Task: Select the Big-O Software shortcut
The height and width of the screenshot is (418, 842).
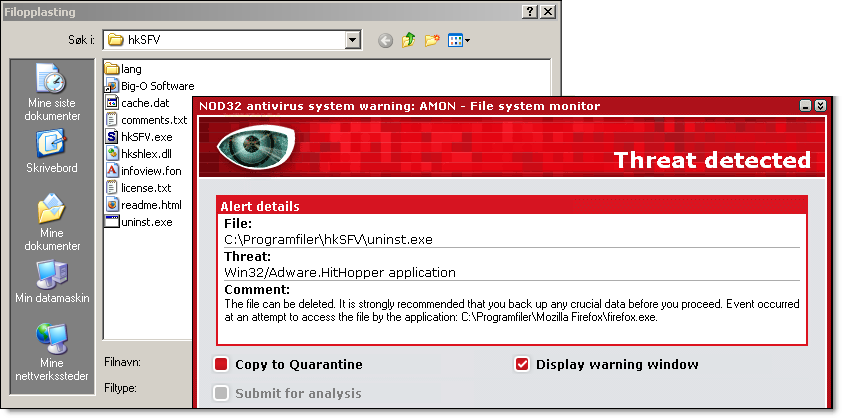Action: coord(149,86)
